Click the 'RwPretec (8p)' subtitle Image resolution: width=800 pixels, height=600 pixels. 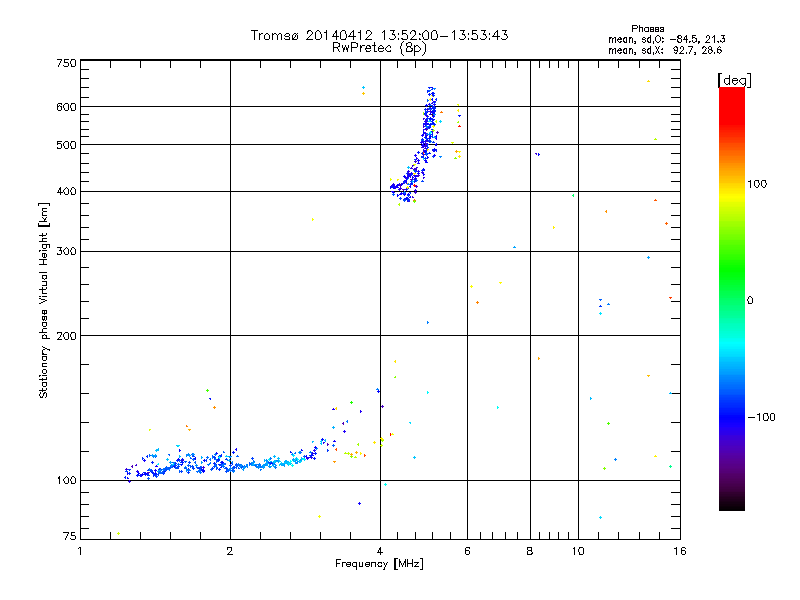379,48
